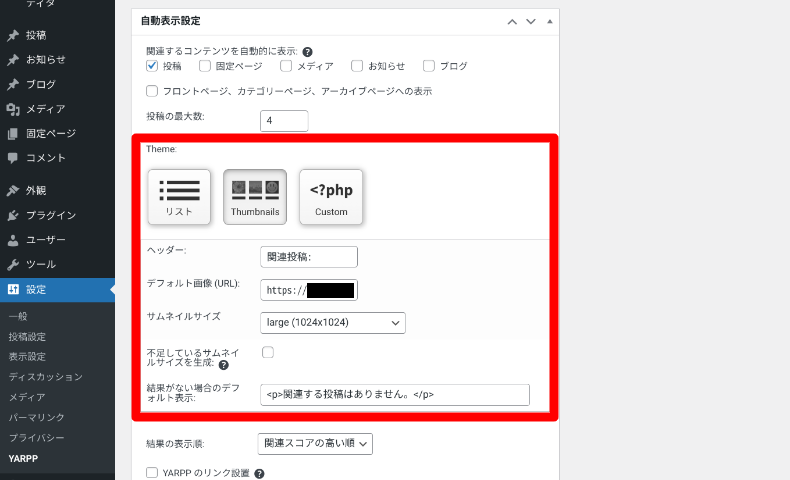Go to プライバシー settings submenu
The image size is (790, 480).
point(36,438)
